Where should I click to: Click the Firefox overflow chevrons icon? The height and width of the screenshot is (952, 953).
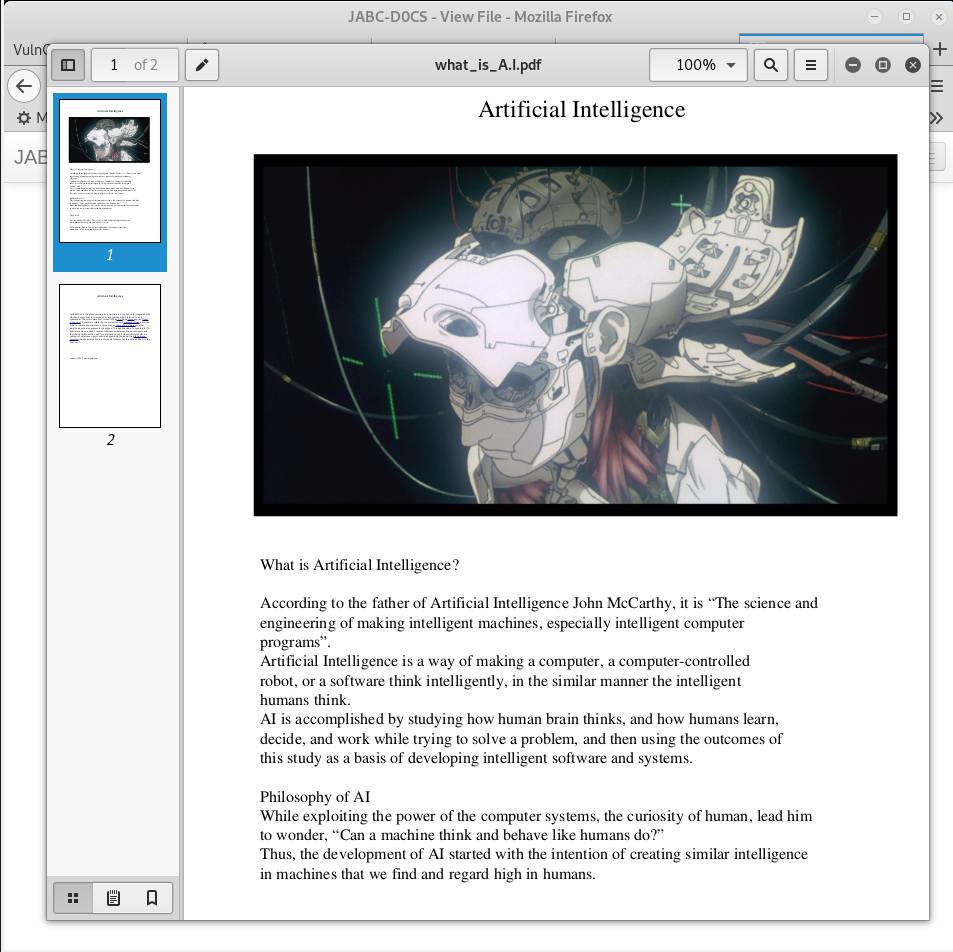pos(937,118)
